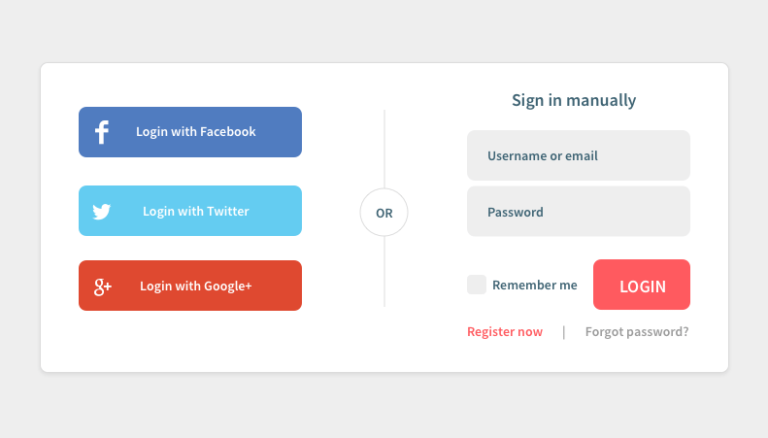
Task: Click empty white card area below Google+ button
Action: [x=190, y=341]
